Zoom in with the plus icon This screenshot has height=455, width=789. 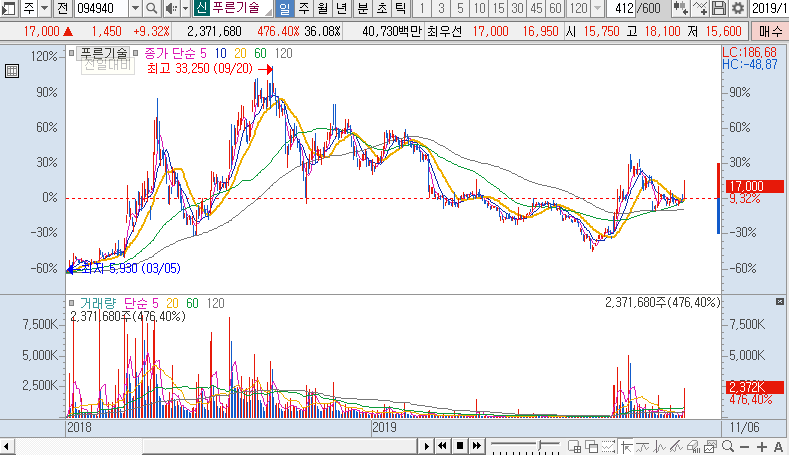(762, 447)
